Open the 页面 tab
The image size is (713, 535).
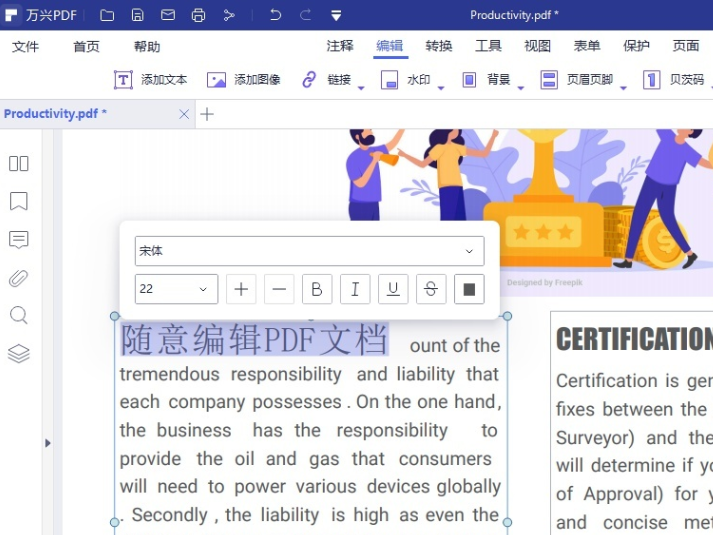[x=686, y=46]
